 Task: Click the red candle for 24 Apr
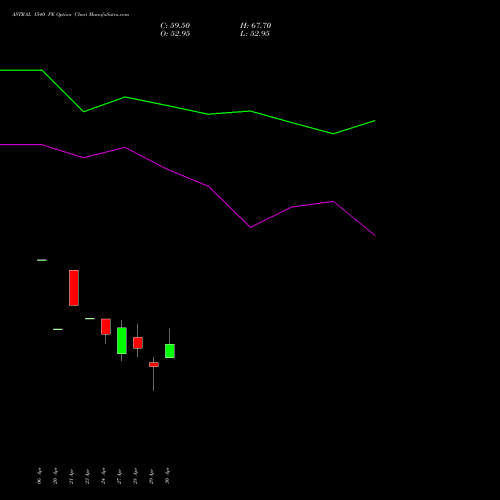tap(106, 327)
